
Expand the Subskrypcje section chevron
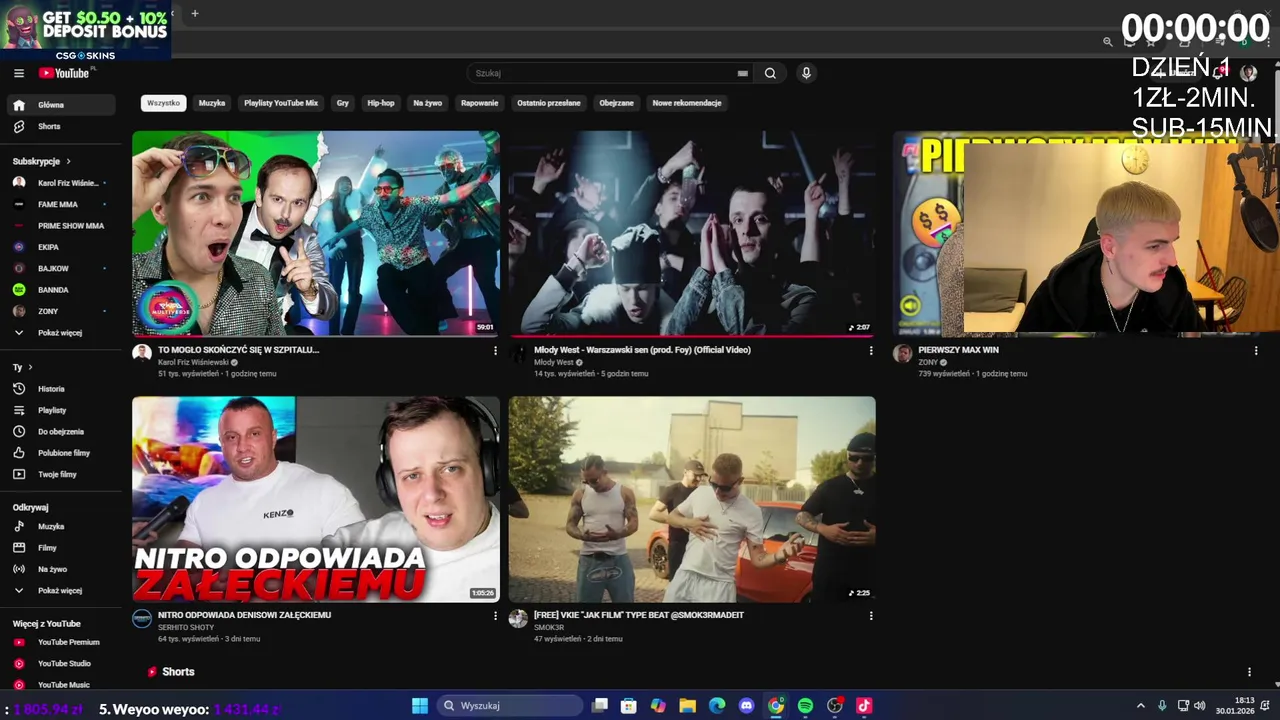pyautogui.click(x=68, y=161)
